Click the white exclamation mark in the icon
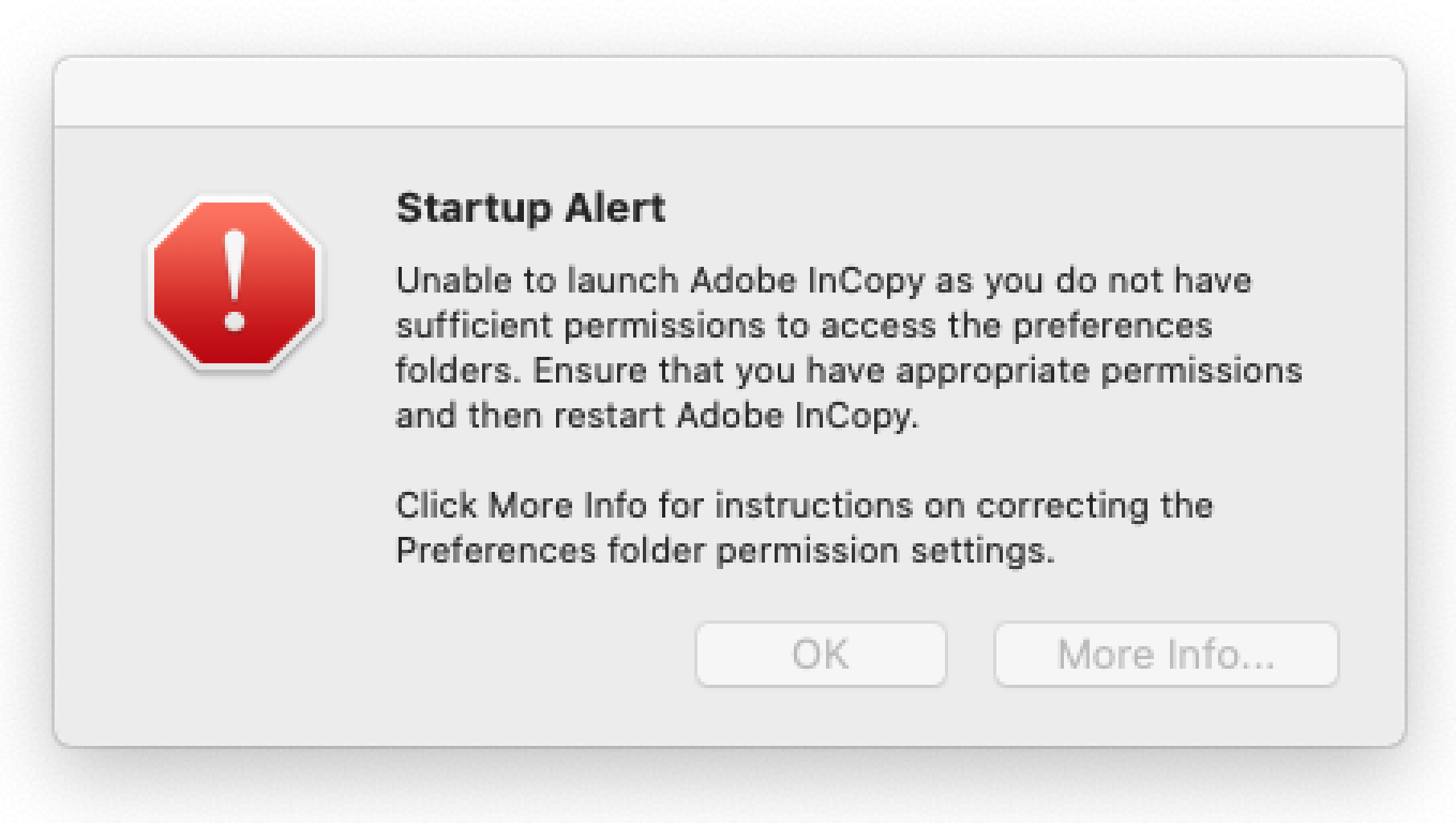The height and width of the screenshot is (823, 1456). (235, 280)
